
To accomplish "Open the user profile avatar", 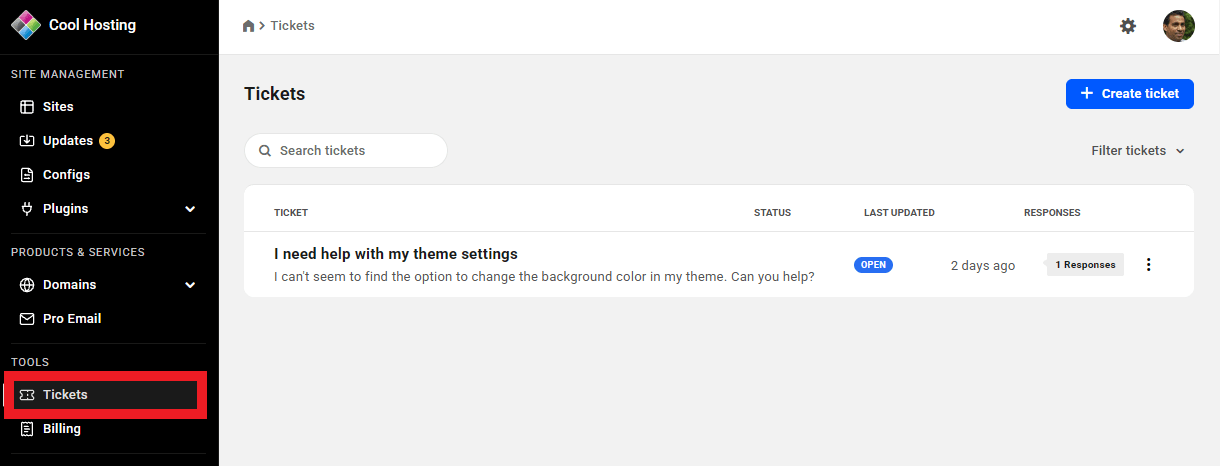I will (x=1179, y=26).
